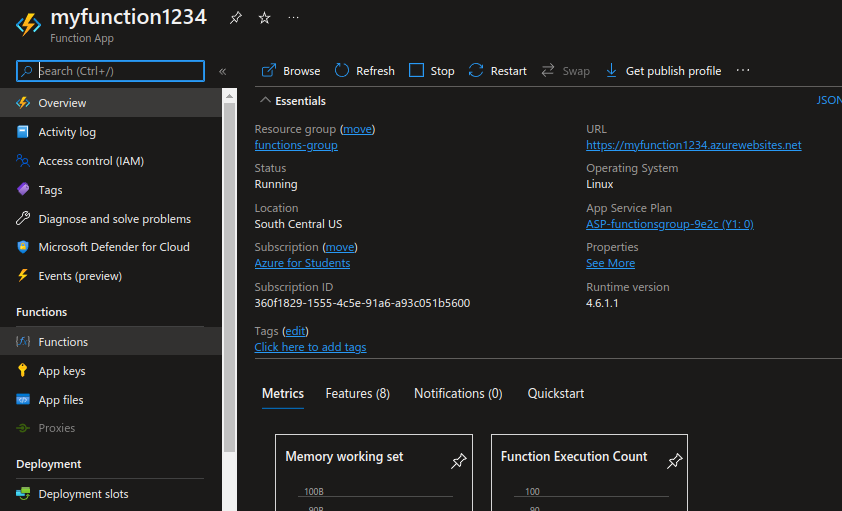Open Microsoft Defender for Cloud

pyautogui.click(x=111, y=247)
